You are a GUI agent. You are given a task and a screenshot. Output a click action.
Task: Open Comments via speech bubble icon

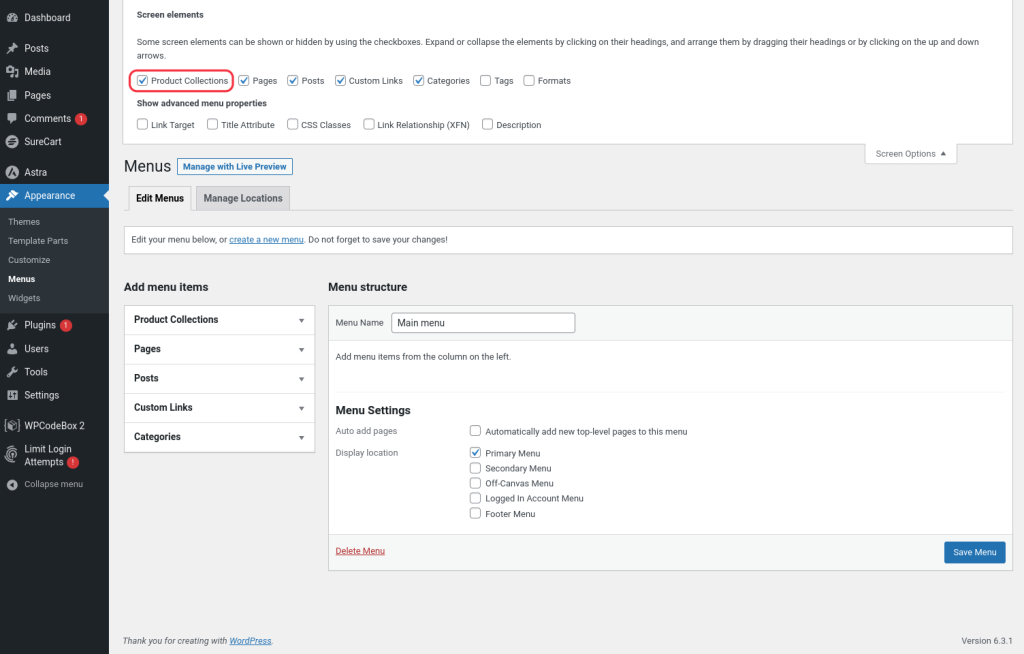[x=12, y=118]
